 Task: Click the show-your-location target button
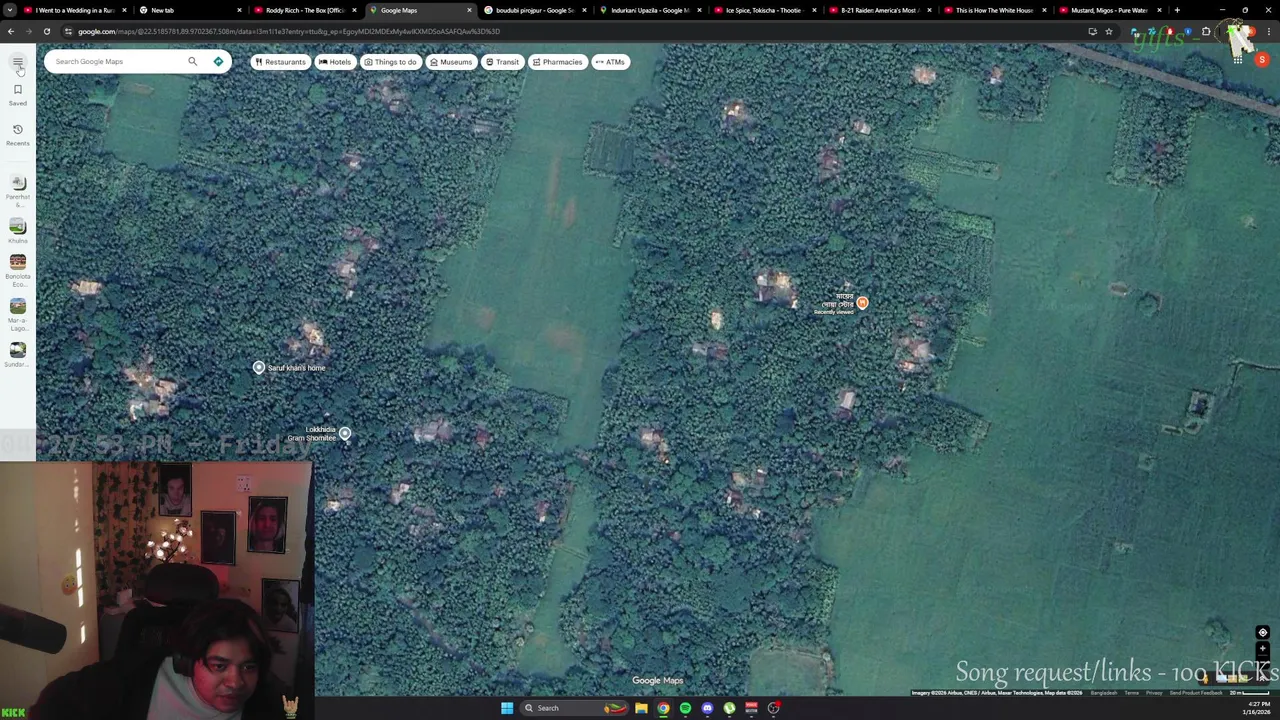pos(1262,633)
